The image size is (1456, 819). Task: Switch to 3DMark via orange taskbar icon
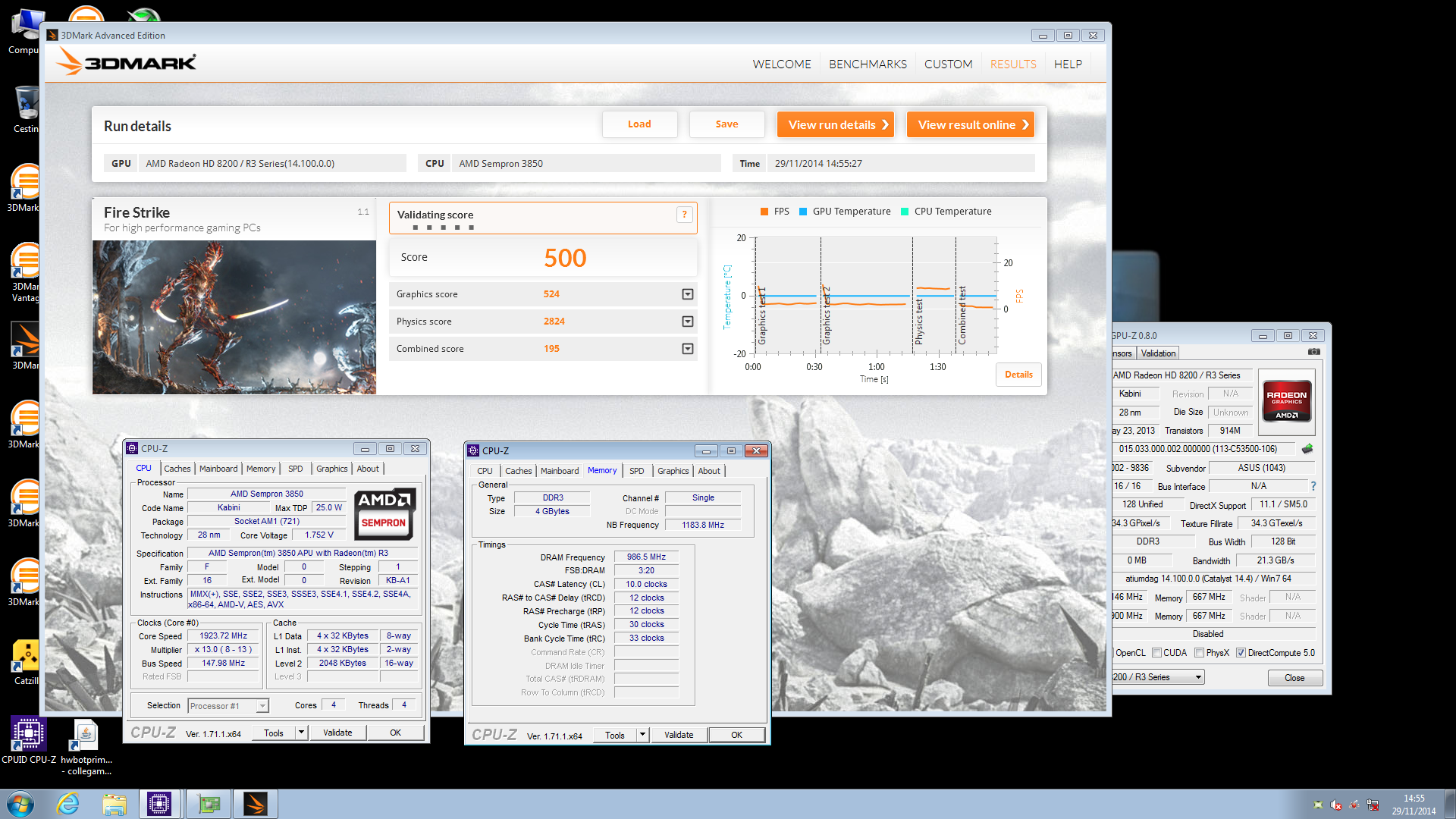point(255,804)
